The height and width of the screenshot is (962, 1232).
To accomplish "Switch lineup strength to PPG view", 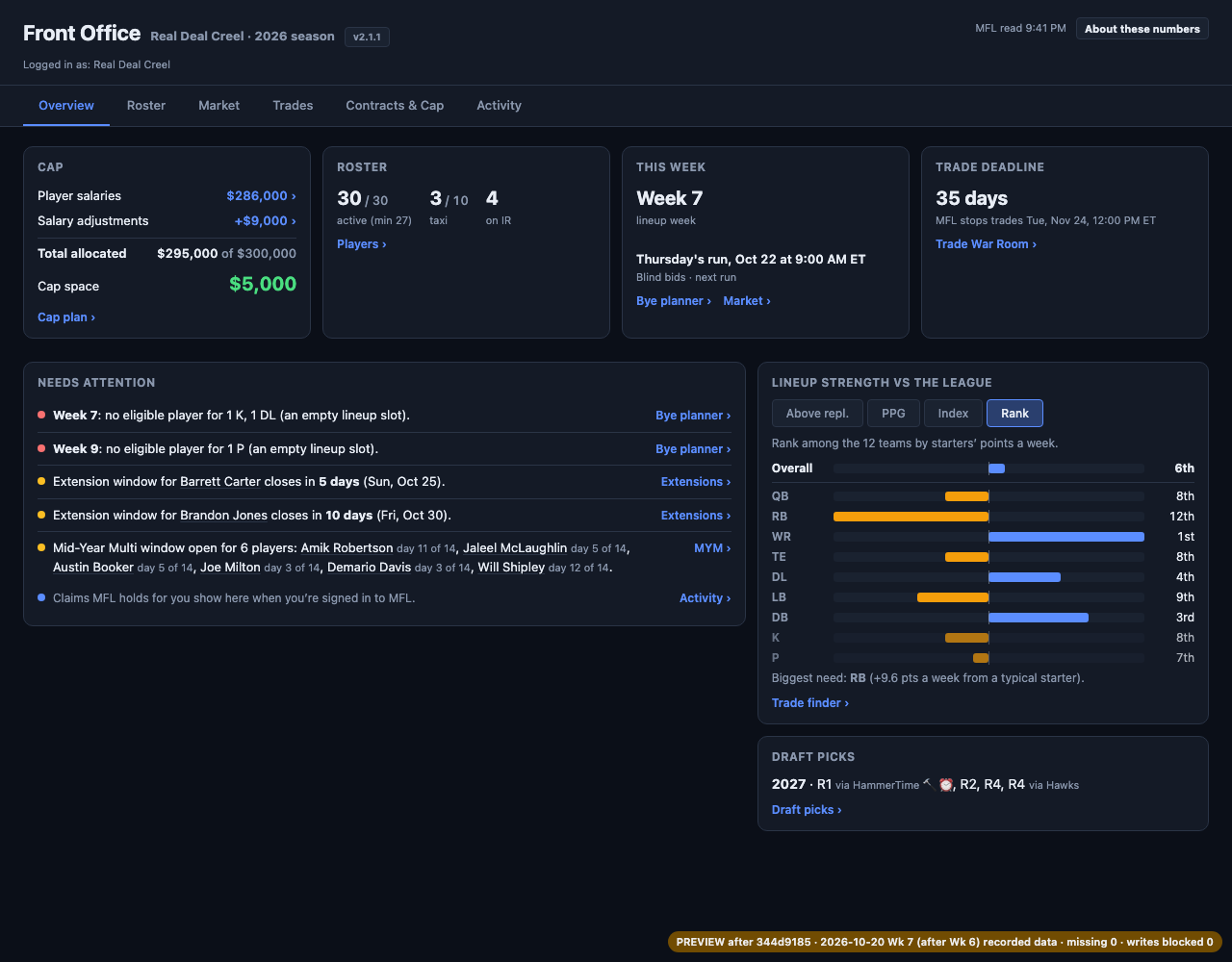I will click(x=893, y=413).
